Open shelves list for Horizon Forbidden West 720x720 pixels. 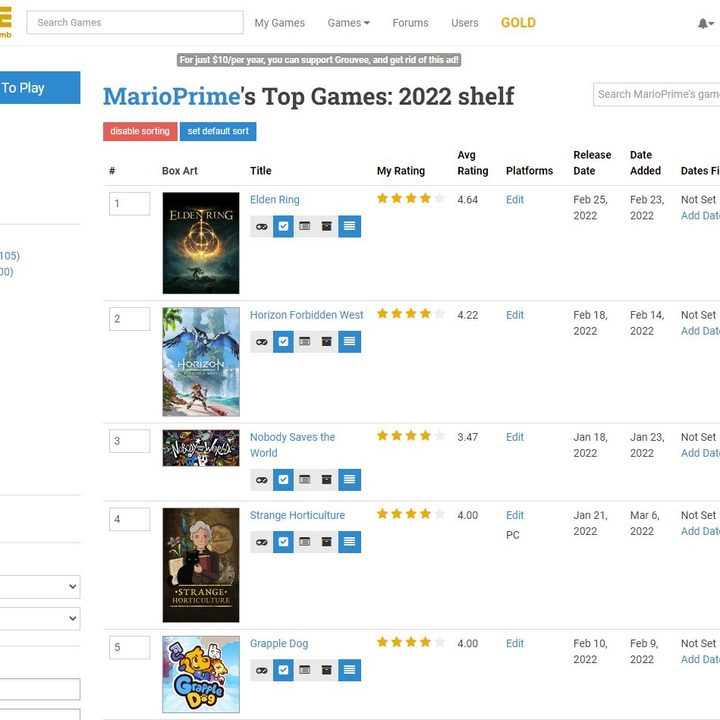pos(349,342)
